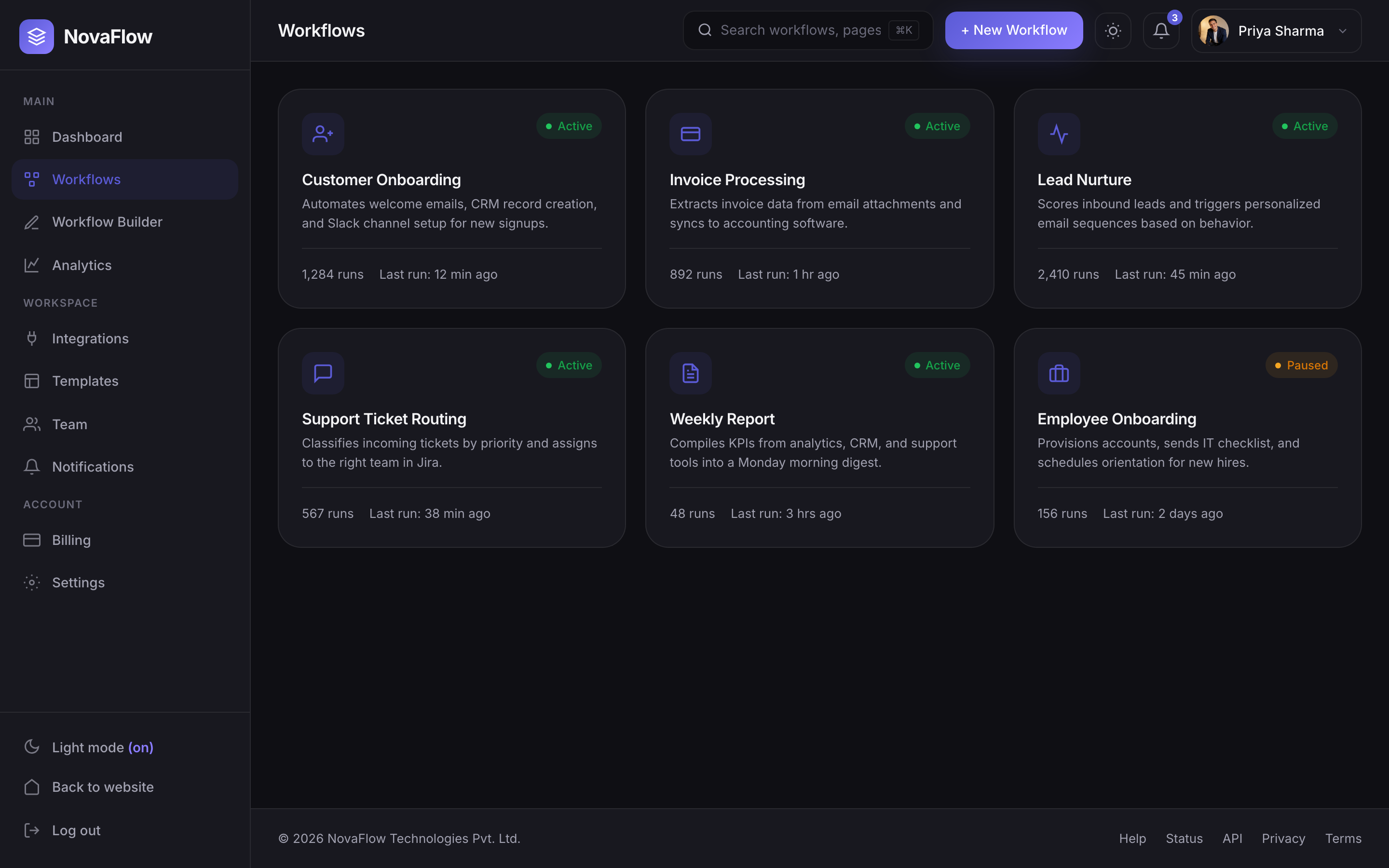Image resolution: width=1389 pixels, height=868 pixels.
Task: Click the Employee Onboarding briefcase icon
Action: 1059,373
